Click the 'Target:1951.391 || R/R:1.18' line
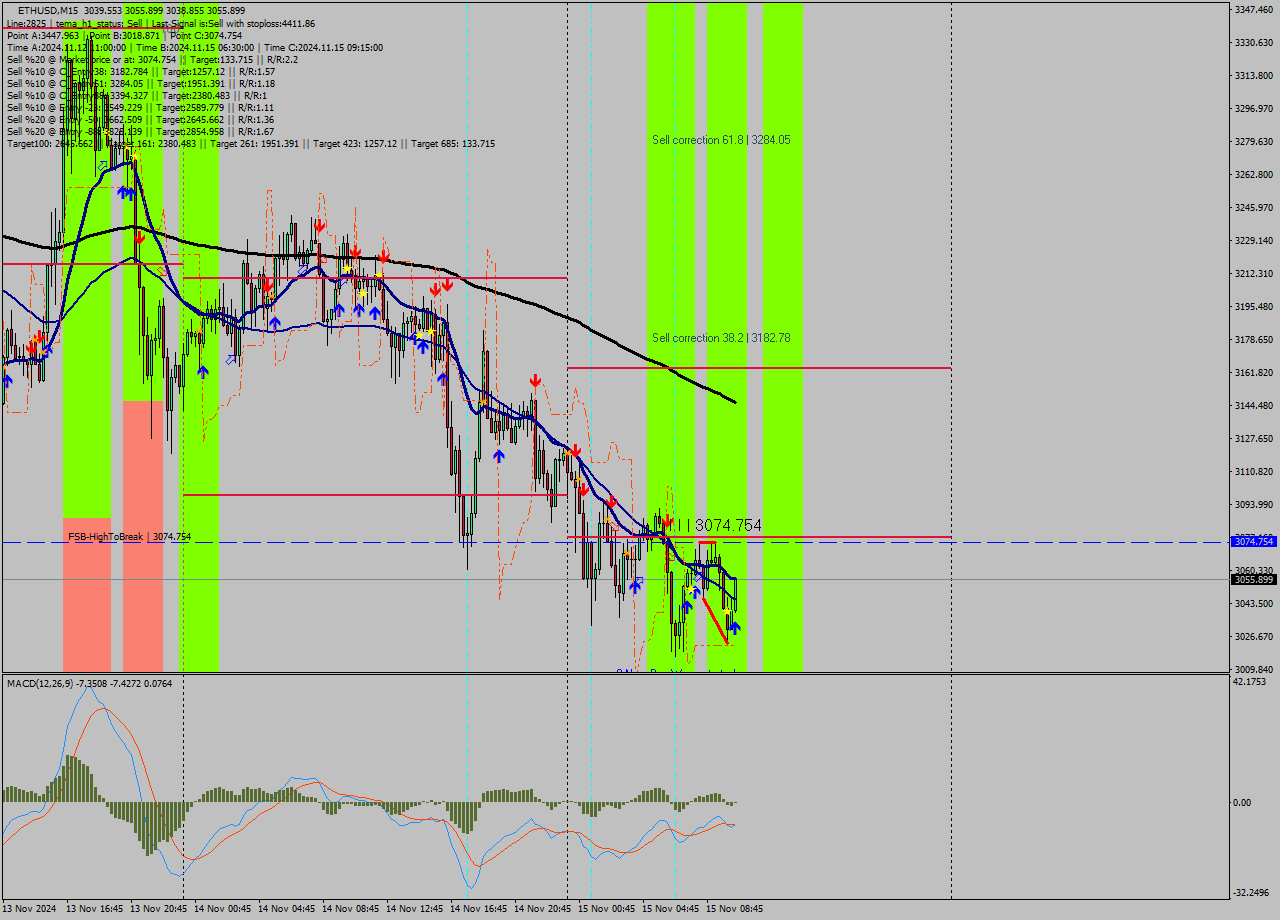The width and height of the screenshot is (1280, 920). coord(215,83)
